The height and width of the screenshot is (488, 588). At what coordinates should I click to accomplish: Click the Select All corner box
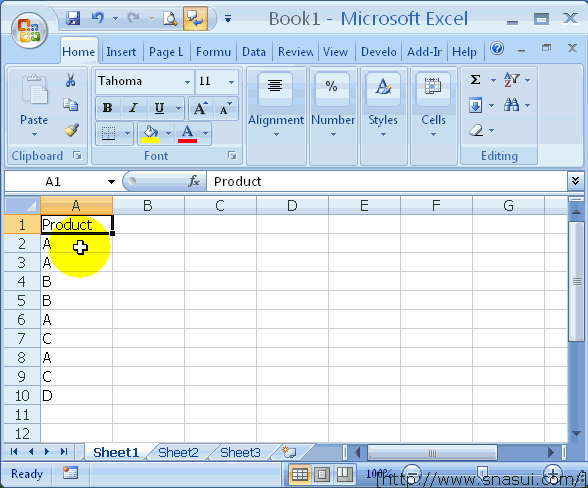22,205
